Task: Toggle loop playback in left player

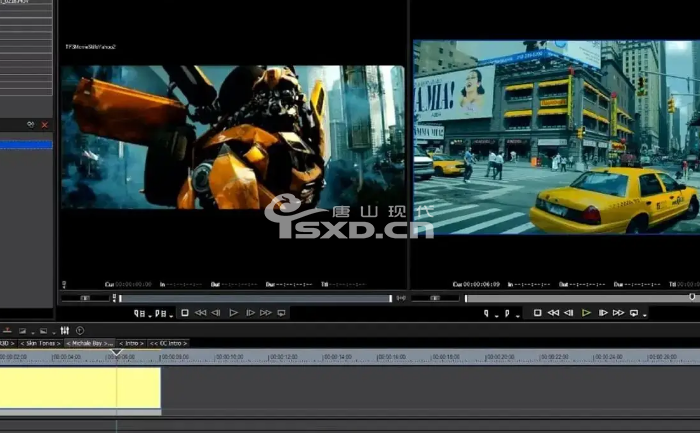Action: 281,313
